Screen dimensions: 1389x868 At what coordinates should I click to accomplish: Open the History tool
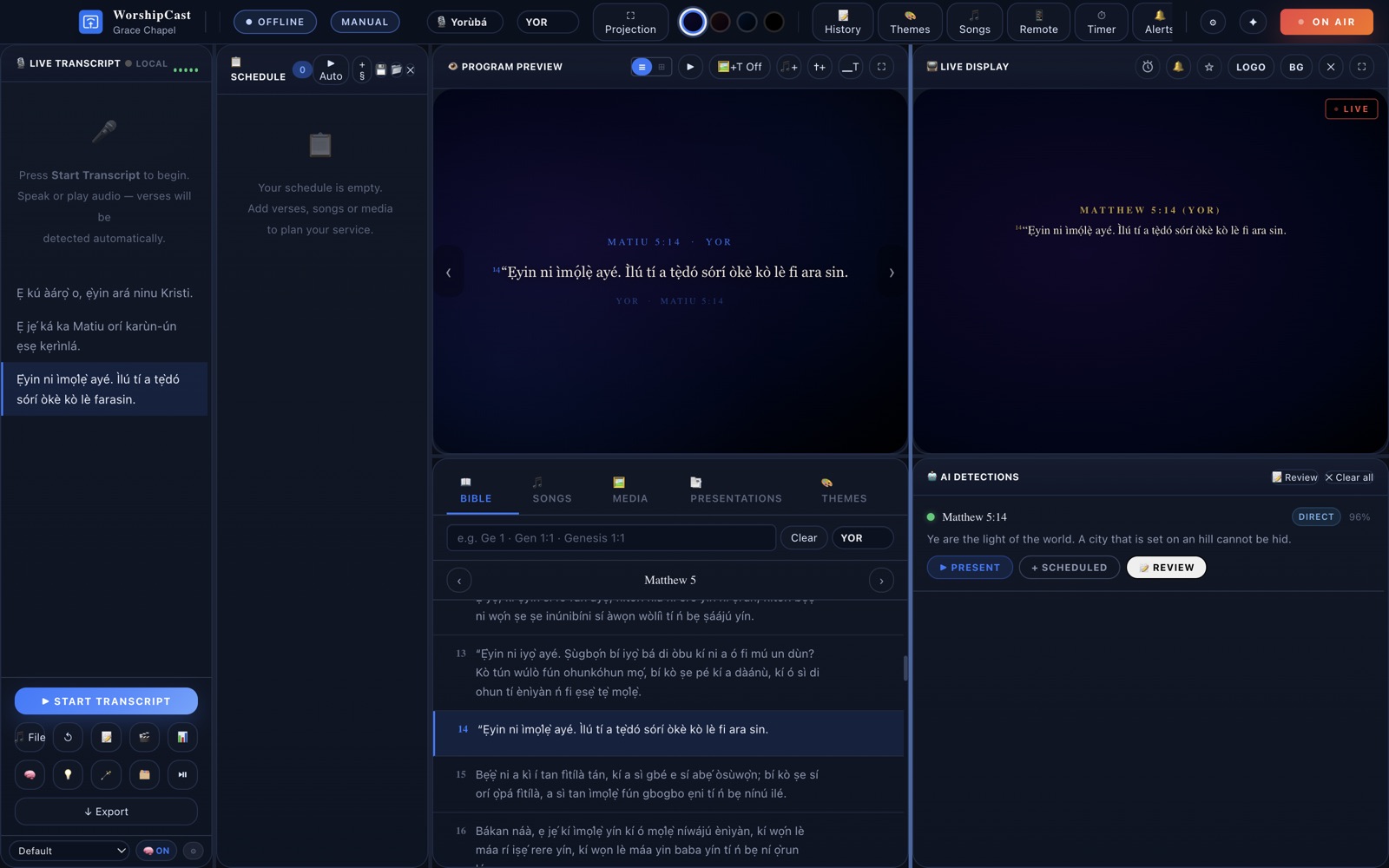(842, 22)
